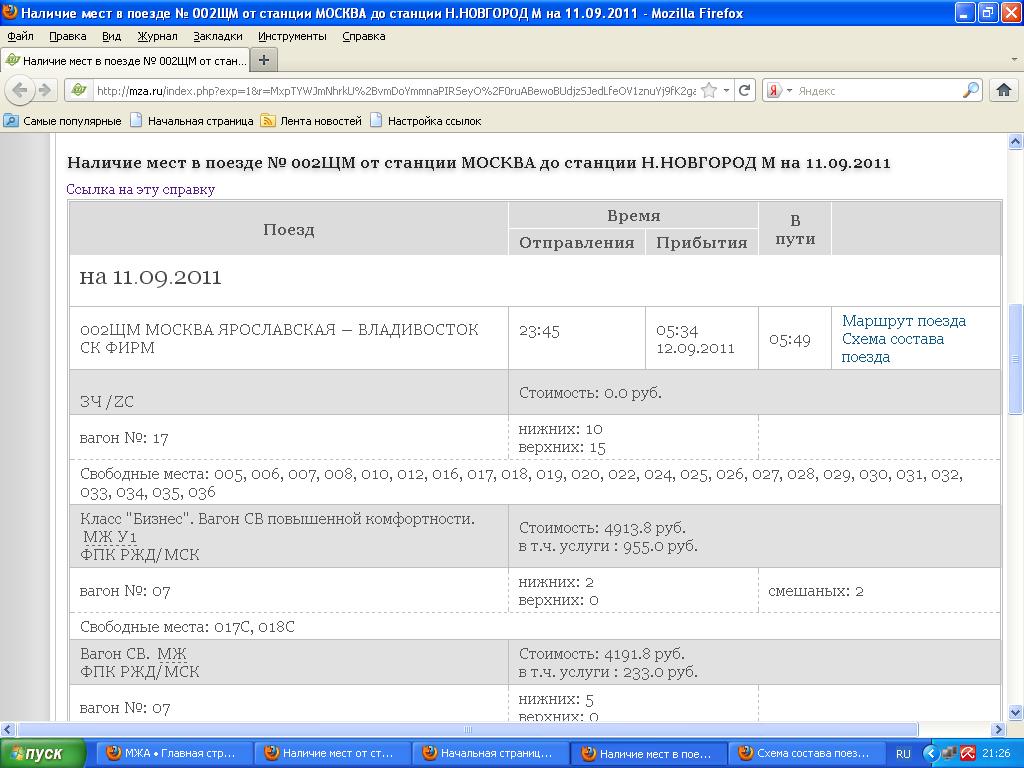Reload the page with the refresh icon
This screenshot has height=768, width=1024.
745,90
